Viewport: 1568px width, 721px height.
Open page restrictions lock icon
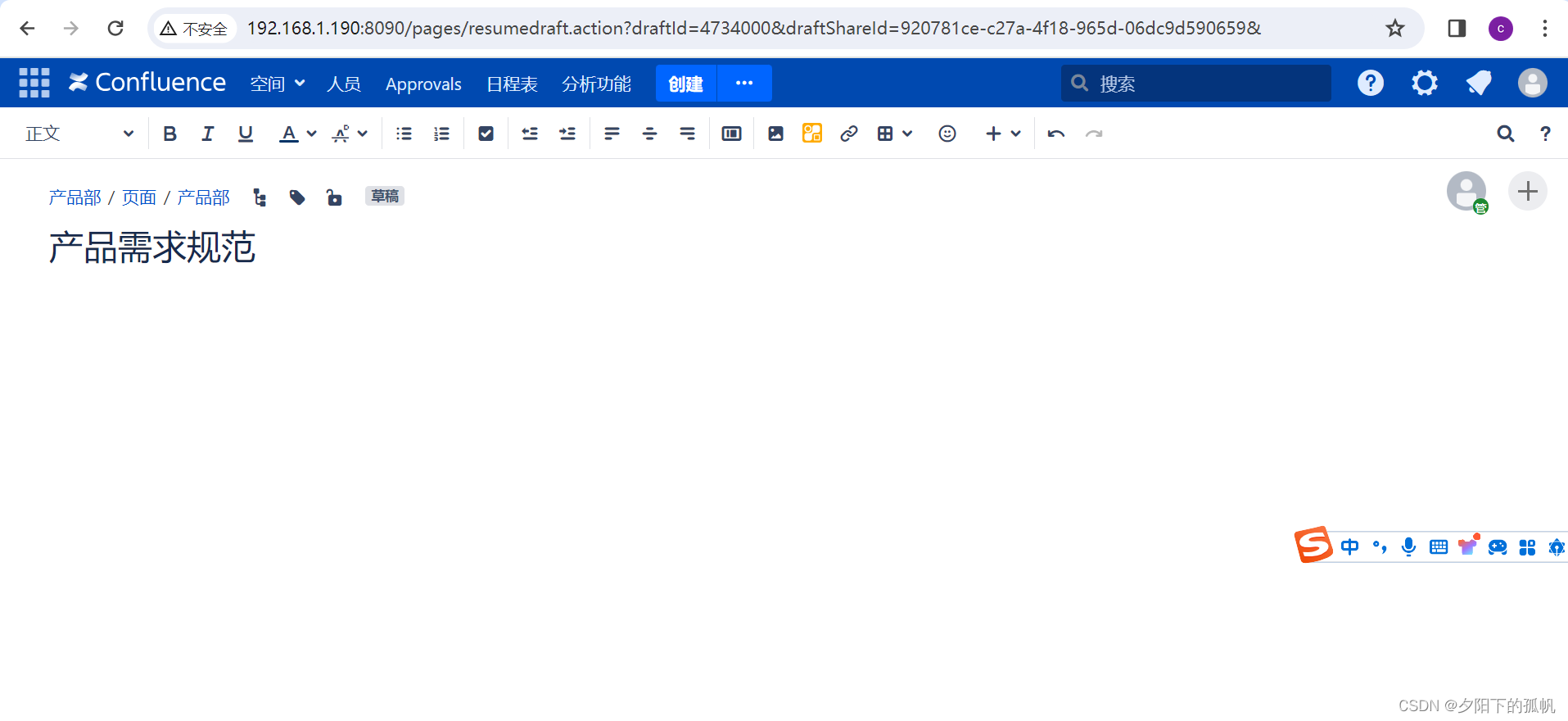(334, 197)
